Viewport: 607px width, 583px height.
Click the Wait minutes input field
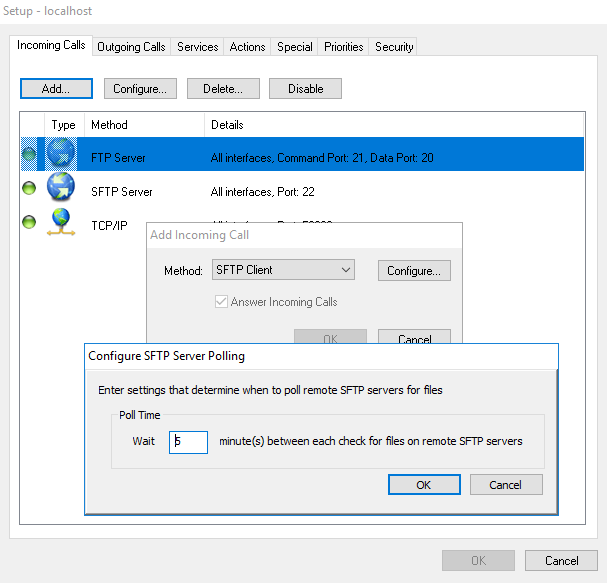(x=188, y=441)
